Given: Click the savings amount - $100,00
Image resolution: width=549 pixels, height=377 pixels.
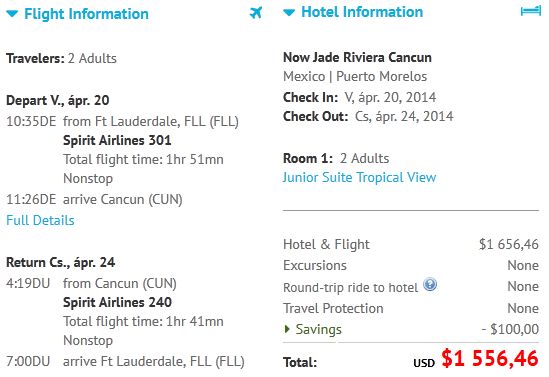Looking at the screenshot, I should coord(510,329).
